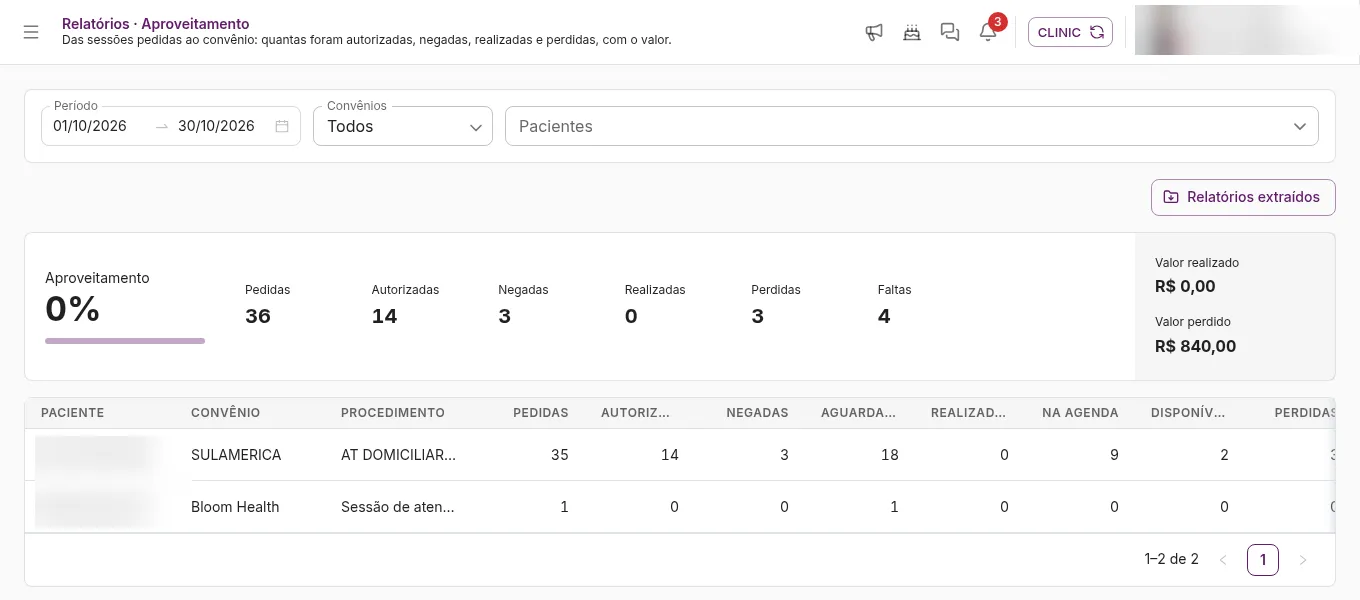Image resolution: width=1360 pixels, height=600 pixels.
Task: Click the CLINIC switch button
Action: pyautogui.click(x=1070, y=32)
